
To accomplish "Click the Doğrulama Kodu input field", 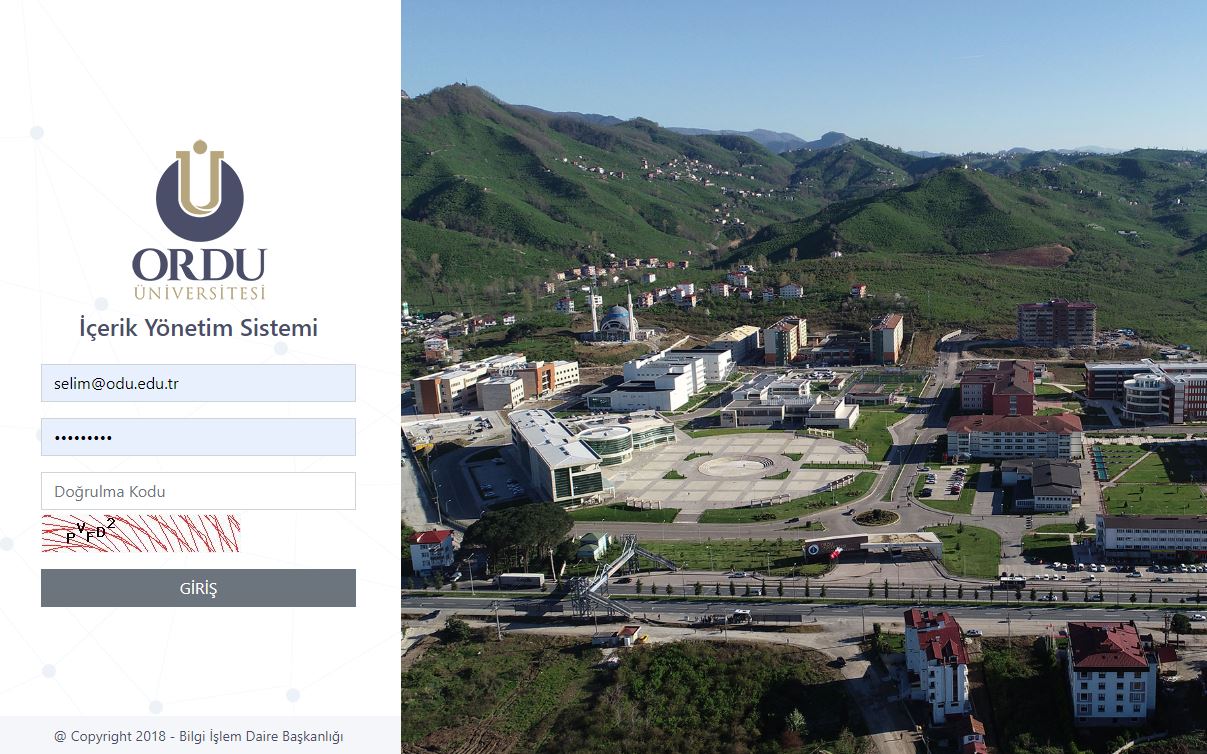I will click(x=198, y=491).
